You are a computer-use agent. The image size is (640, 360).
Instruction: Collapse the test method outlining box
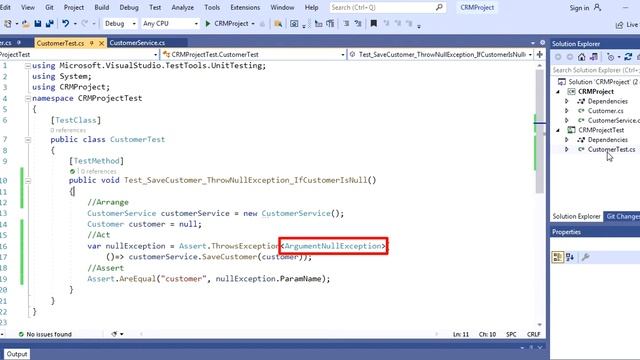28,180
